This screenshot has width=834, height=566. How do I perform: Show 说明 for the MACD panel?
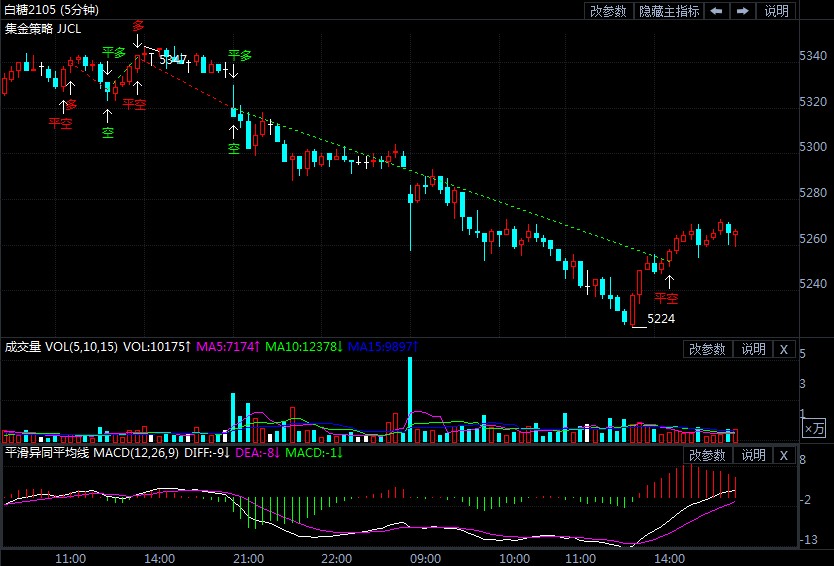pyautogui.click(x=752, y=455)
